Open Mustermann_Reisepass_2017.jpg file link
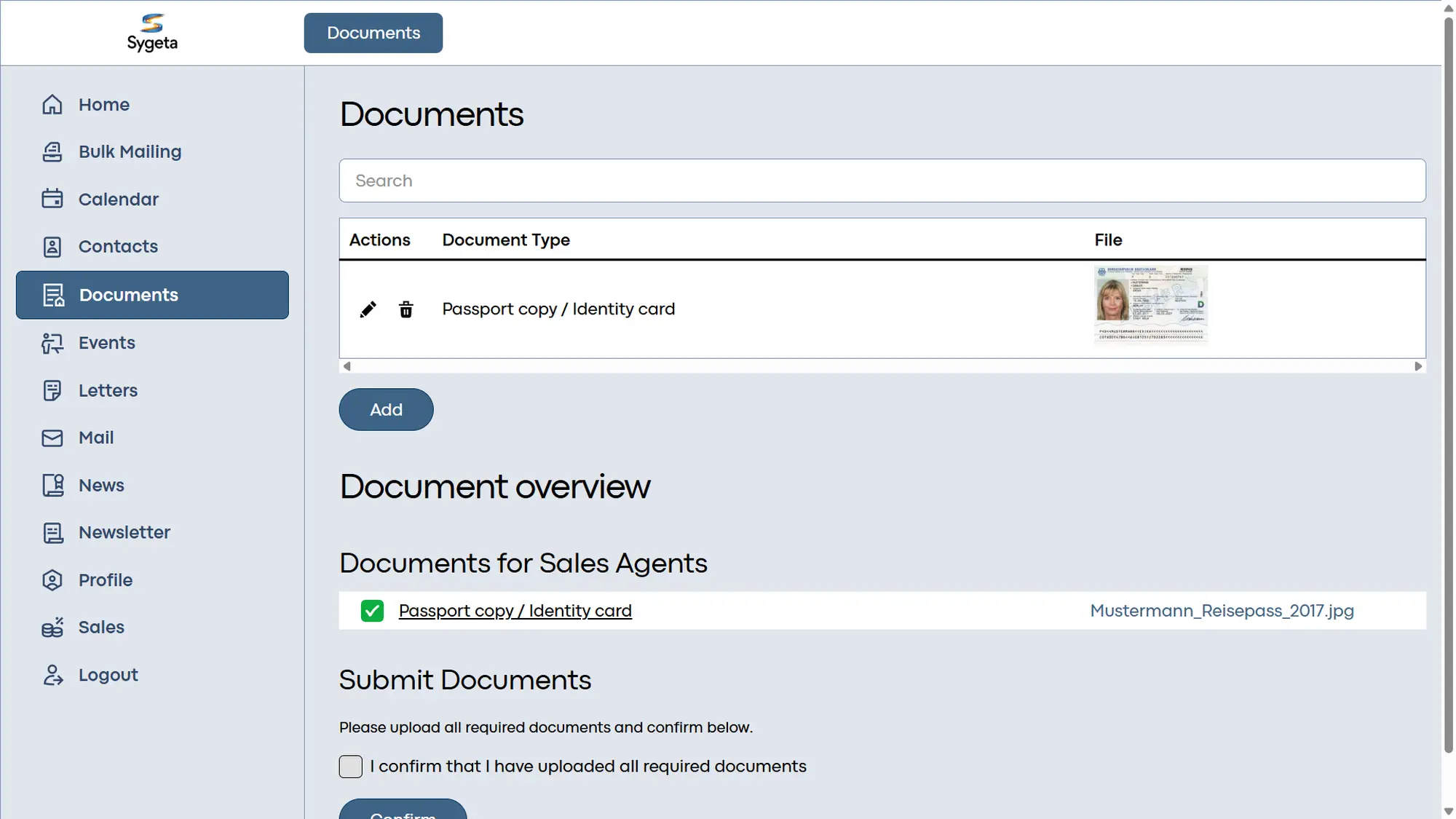The image size is (1456, 819). (1222, 611)
